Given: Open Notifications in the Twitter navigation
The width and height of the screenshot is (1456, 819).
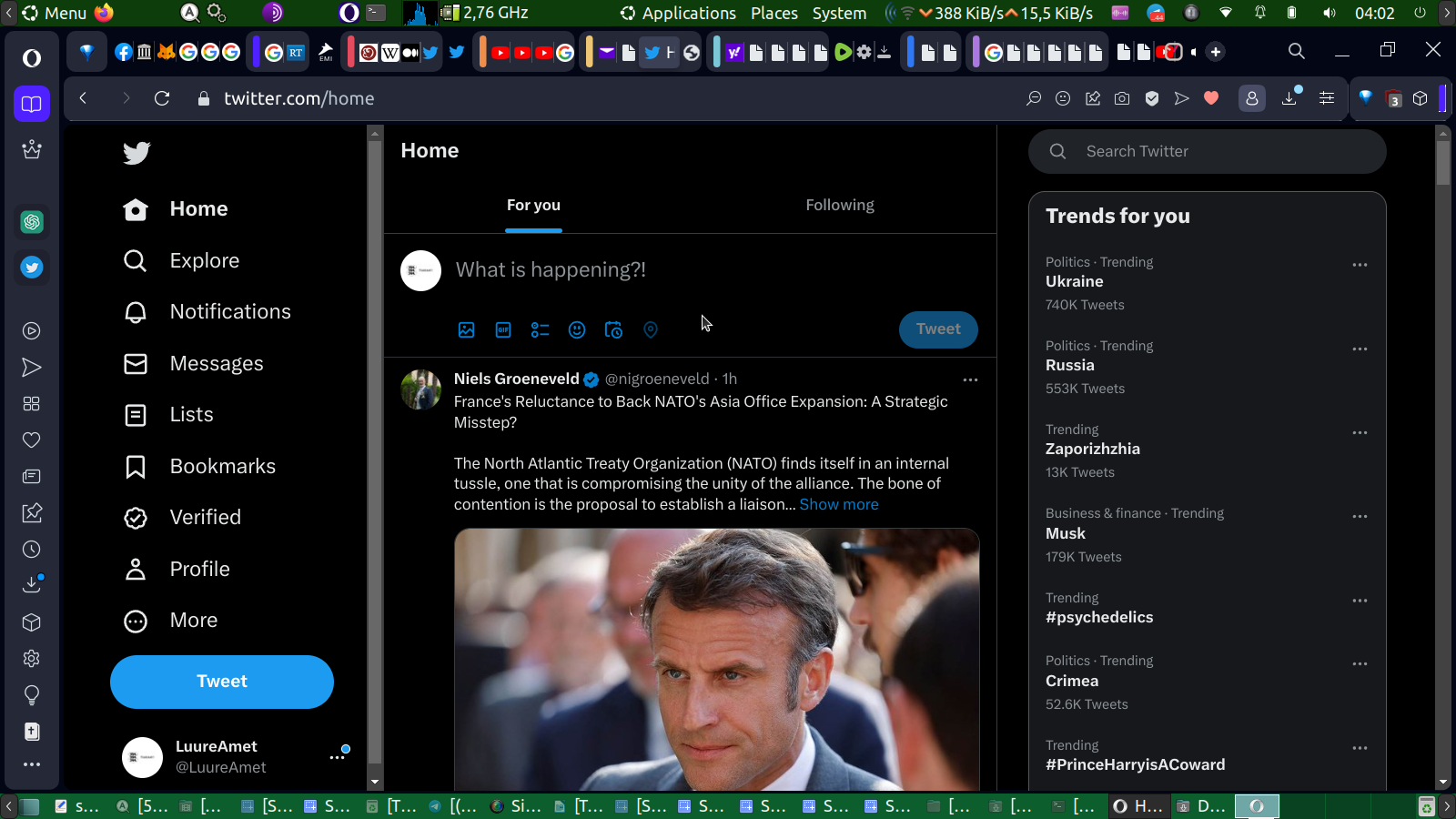Looking at the screenshot, I should pos(207,312).
